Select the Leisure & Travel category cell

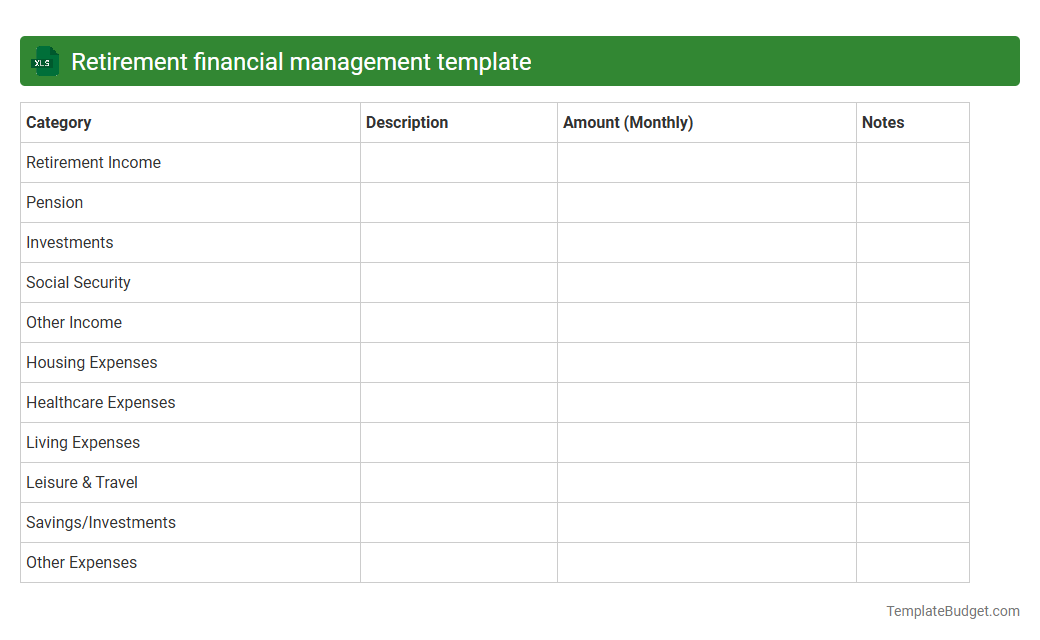(x=81, y=482)
